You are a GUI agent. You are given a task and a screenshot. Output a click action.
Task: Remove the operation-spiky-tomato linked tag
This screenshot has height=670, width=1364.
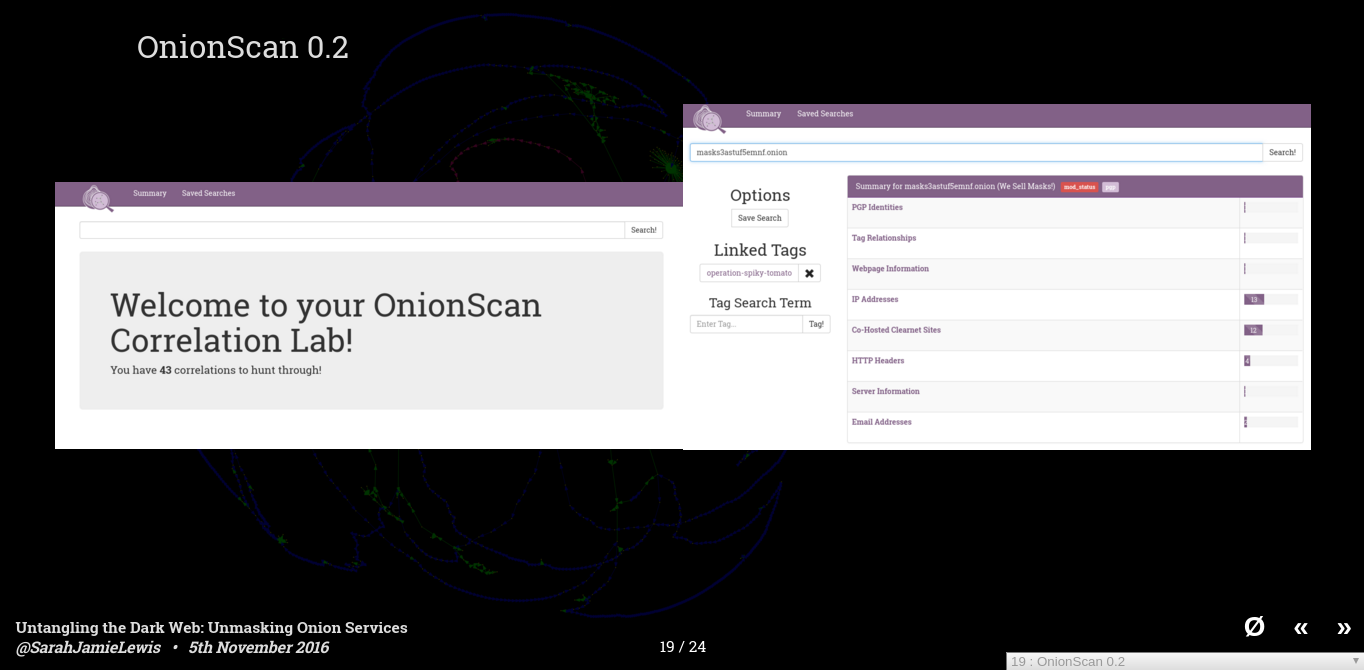[x=809, y=273]
